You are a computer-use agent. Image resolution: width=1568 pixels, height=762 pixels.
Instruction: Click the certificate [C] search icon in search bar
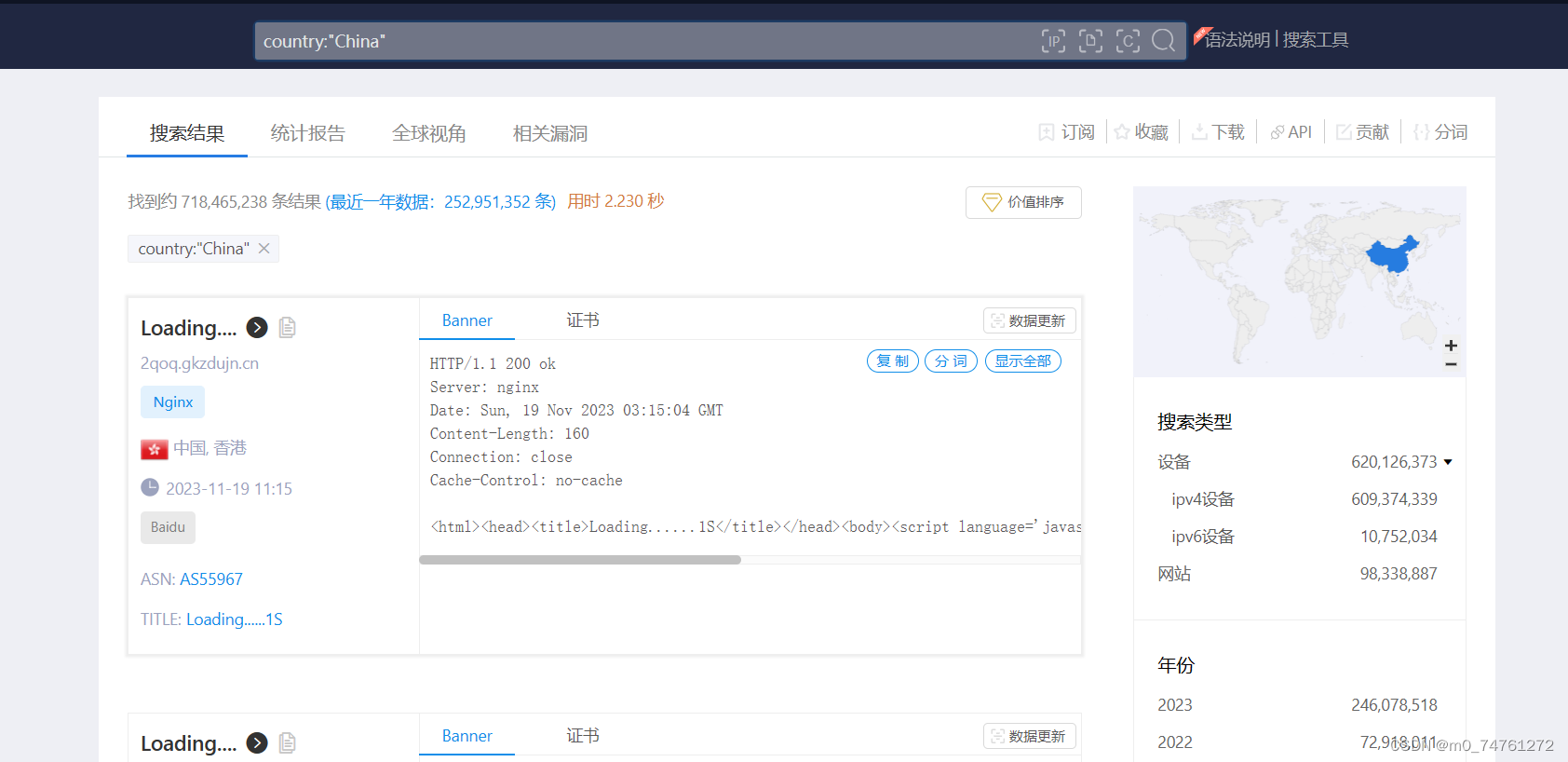coord(1128,41)
